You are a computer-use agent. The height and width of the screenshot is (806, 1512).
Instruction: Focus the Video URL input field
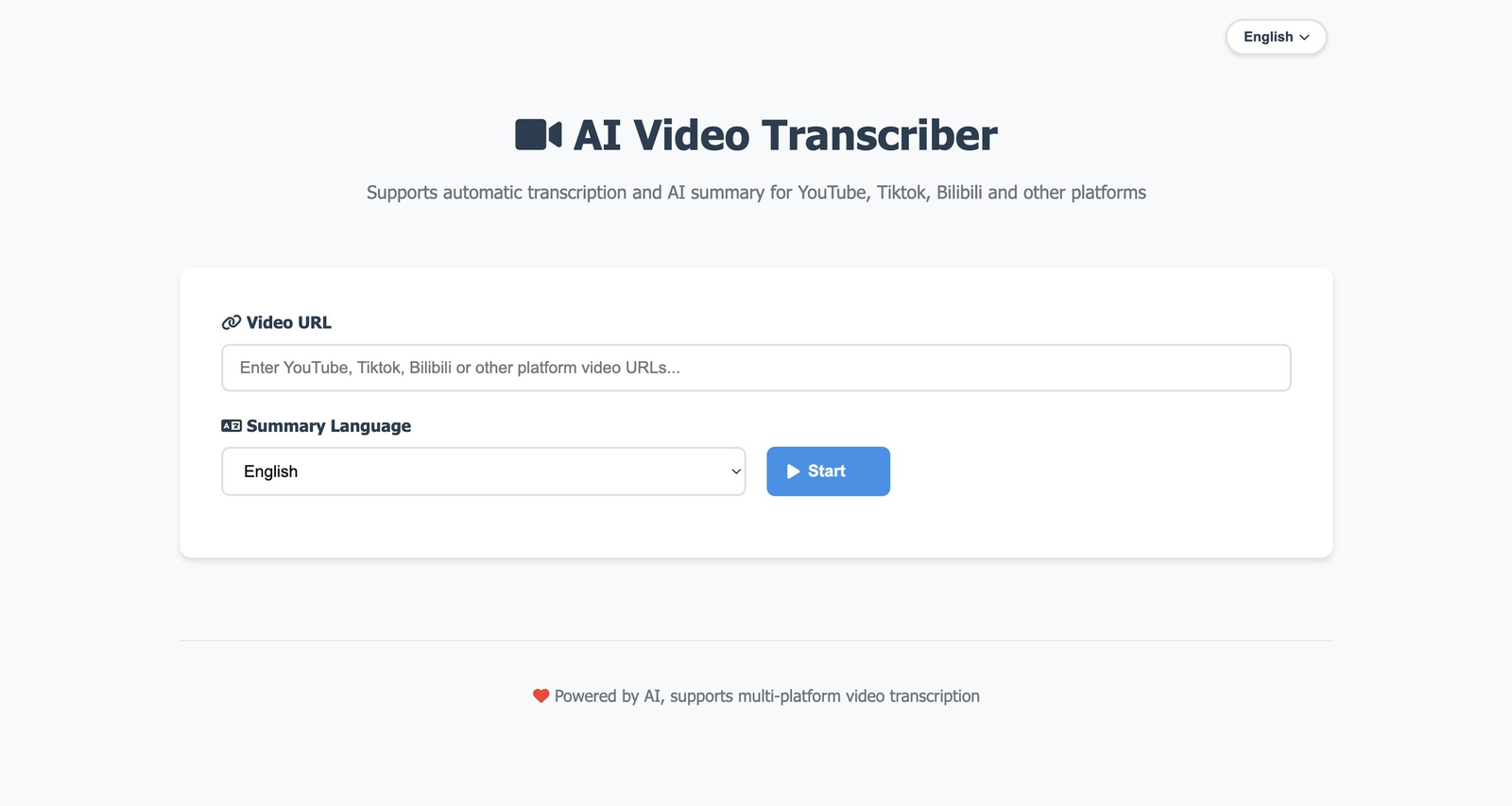click(x=756, y=368)
